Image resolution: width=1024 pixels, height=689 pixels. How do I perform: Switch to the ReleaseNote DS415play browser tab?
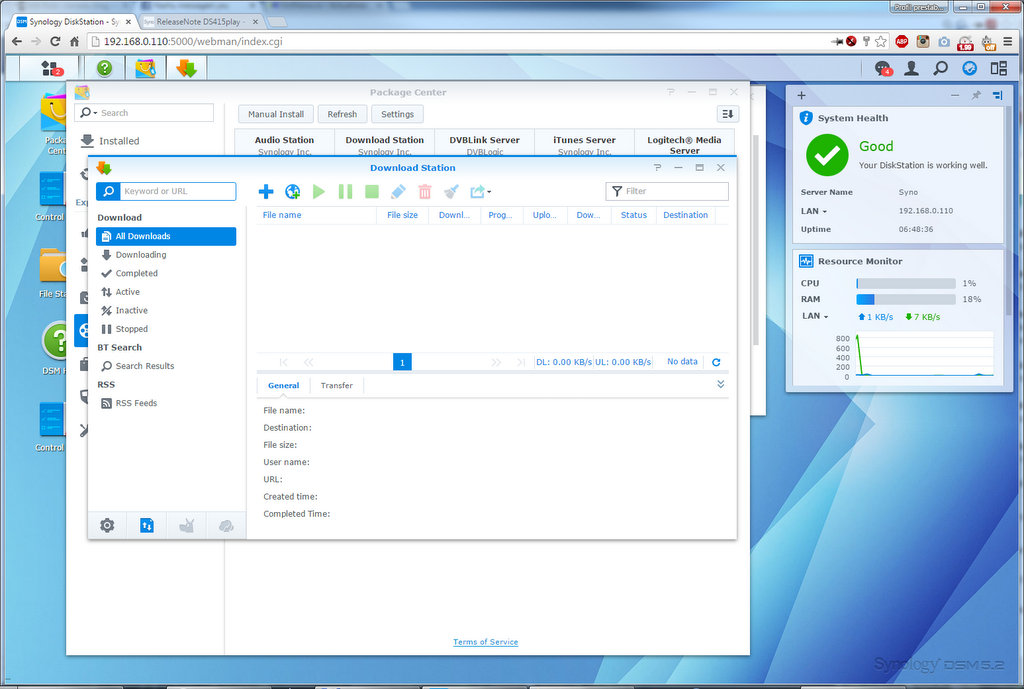tap(199, 22)
